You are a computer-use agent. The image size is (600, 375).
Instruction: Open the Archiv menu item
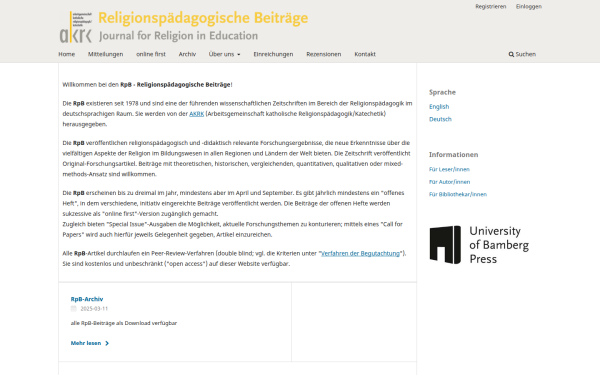[187, 54]
